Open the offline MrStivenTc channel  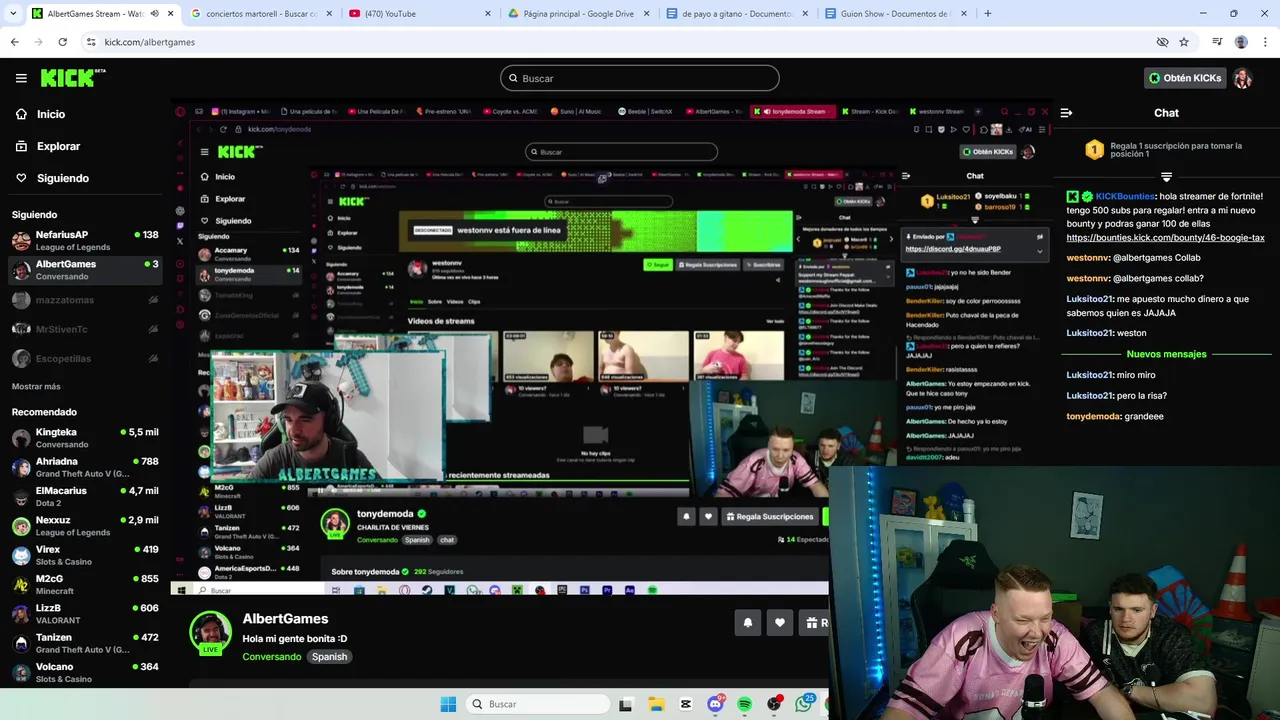click(x=85, y=329)
